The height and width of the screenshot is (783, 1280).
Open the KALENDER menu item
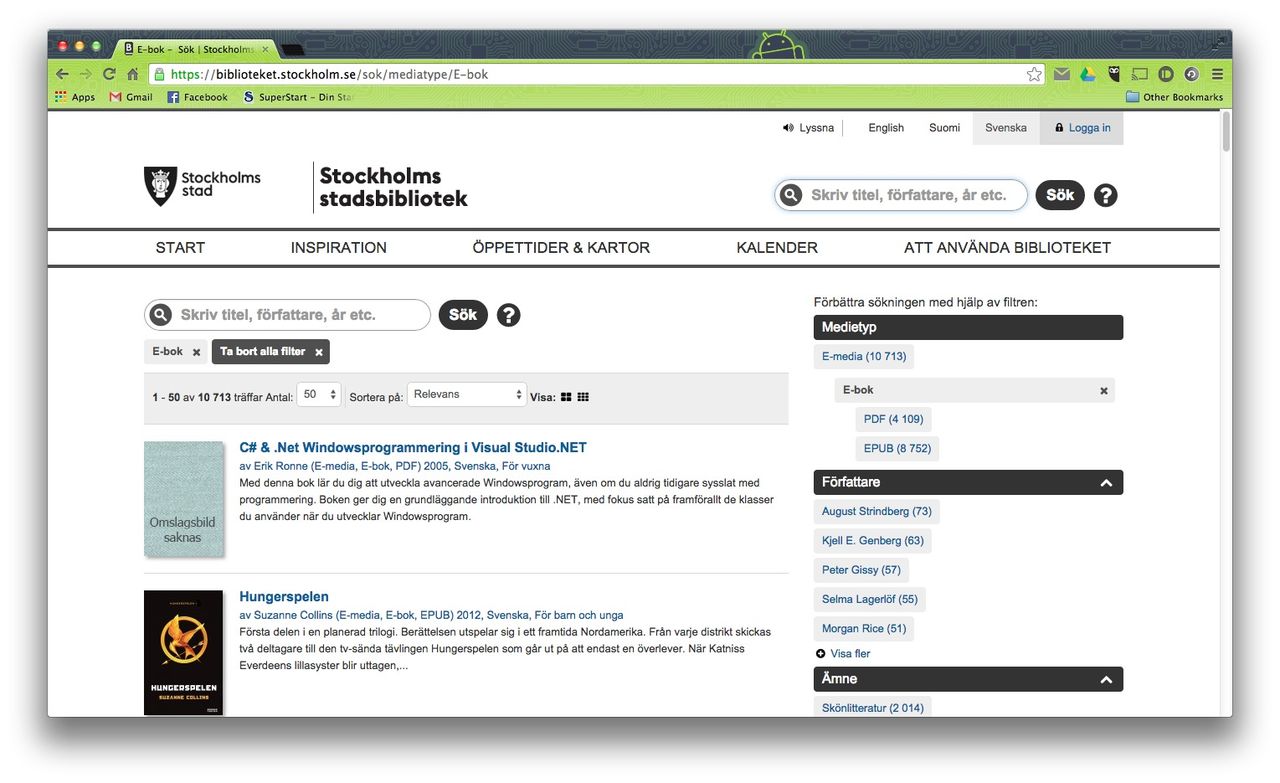[777, 247]
